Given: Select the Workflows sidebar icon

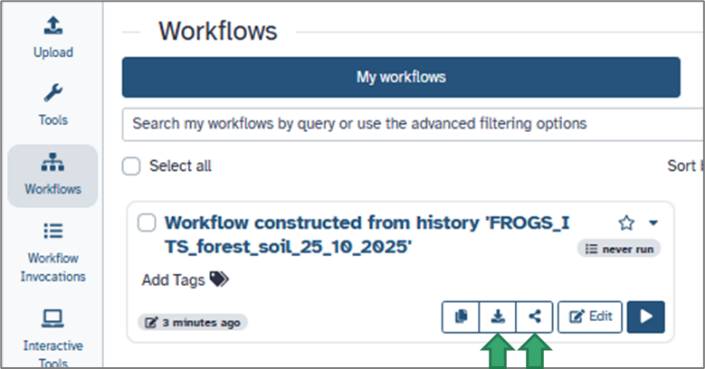Looking at the screenshot, I should point(53,162).
